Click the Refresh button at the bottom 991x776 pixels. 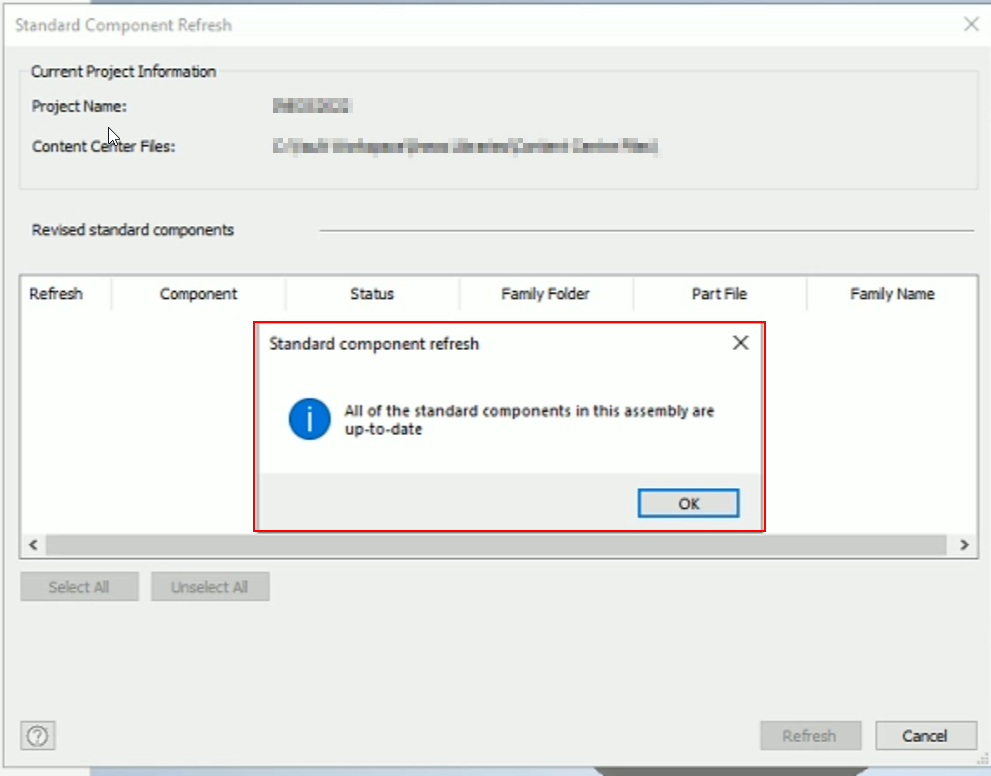(x=810, y=735)
